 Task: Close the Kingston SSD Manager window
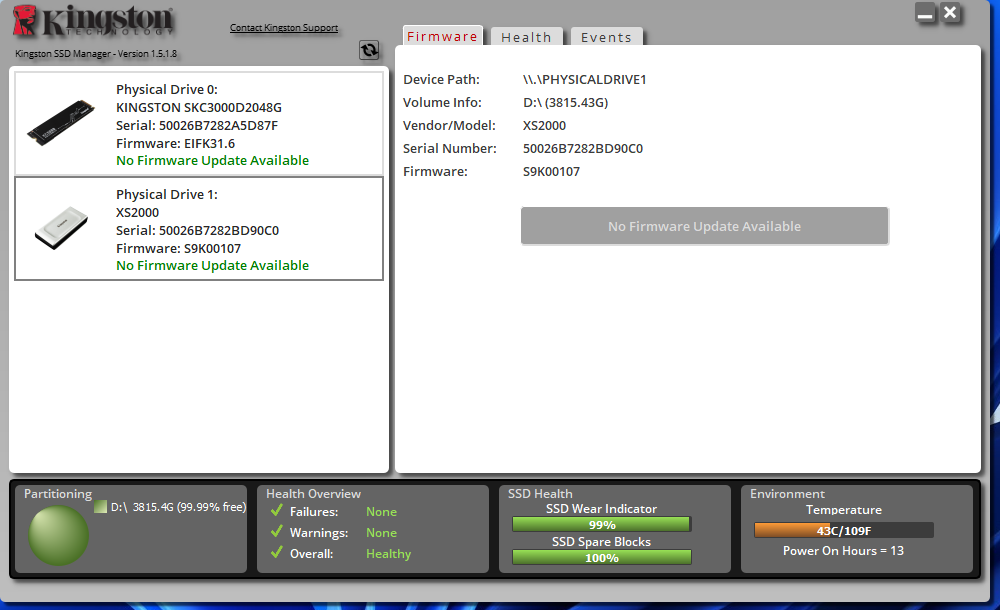pos(950,13)
